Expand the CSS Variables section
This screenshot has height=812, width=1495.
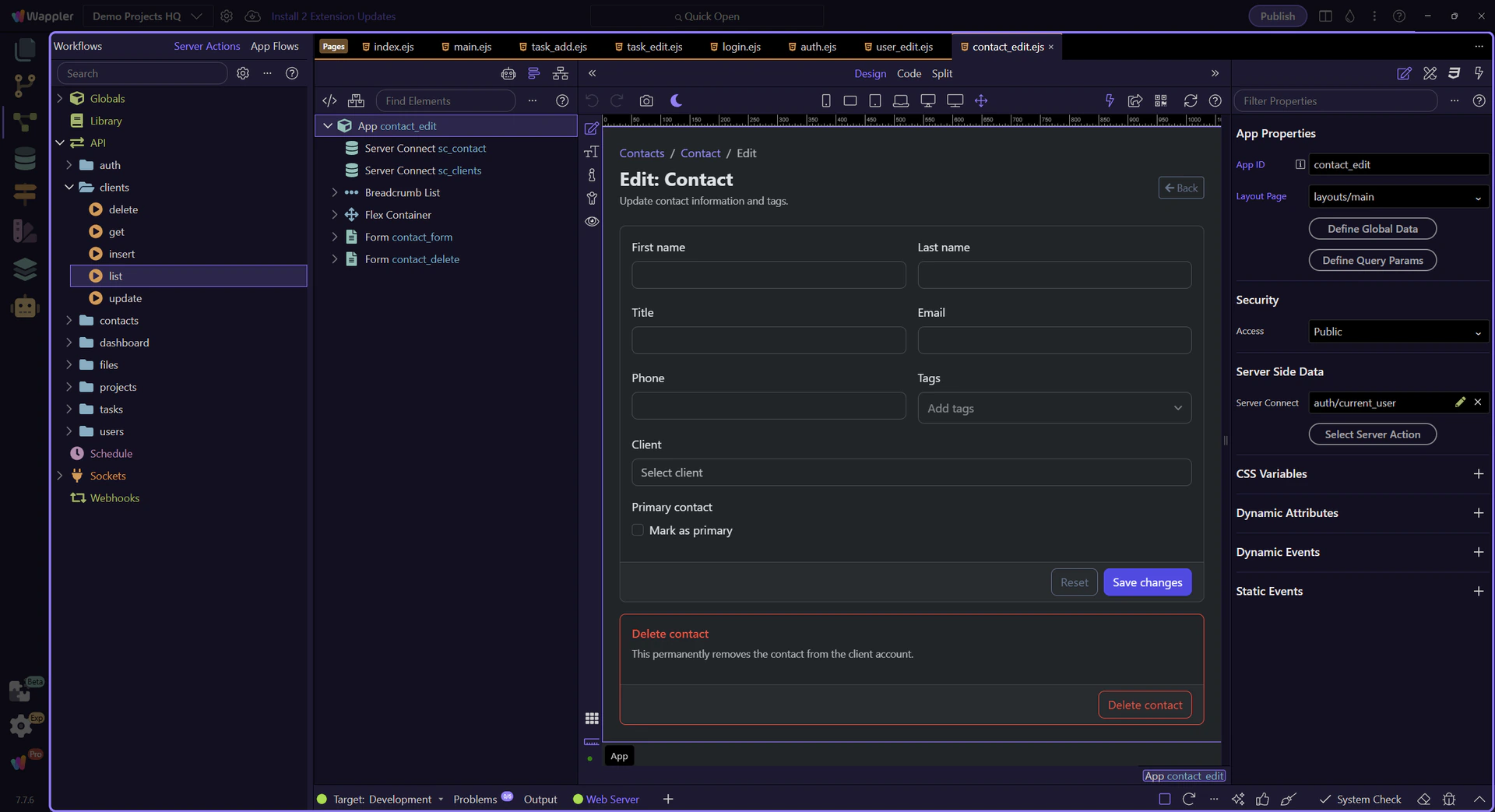[x=1478, y=474]
